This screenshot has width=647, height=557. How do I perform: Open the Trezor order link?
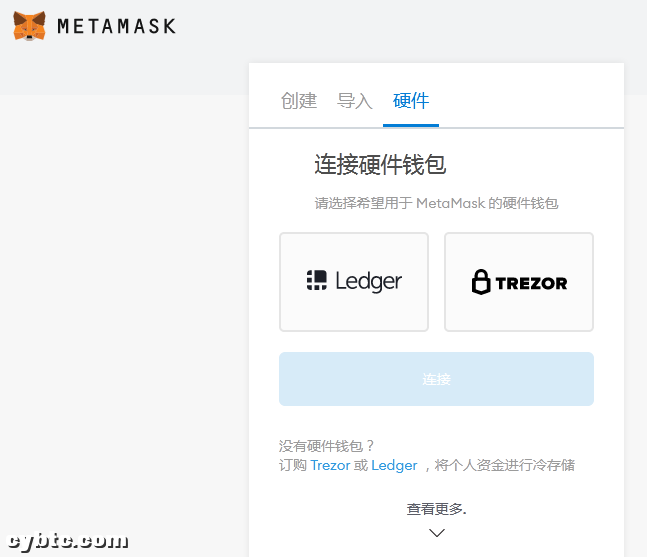click(330, 465)
